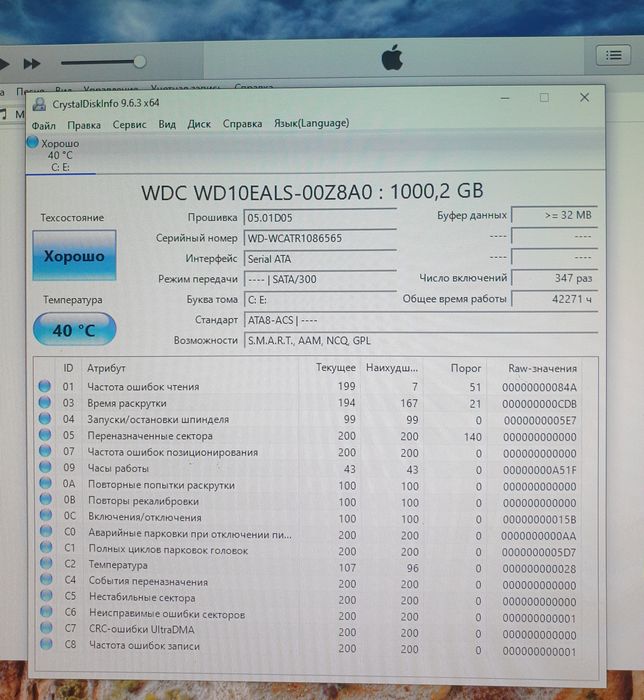Click status orb for Переназначенные сектора
The image size is (644, 700).
pos(45,435)
